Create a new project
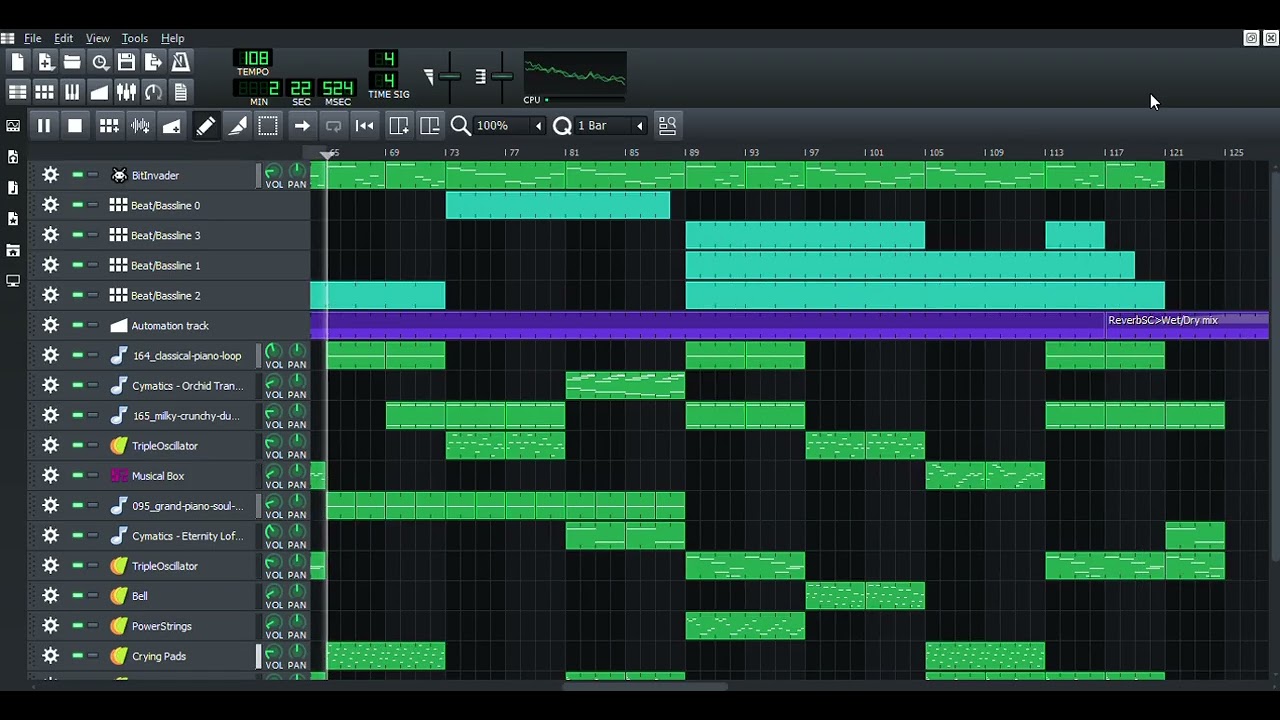The height and width of the screenshot is (720, 1280). coord(17,62)
